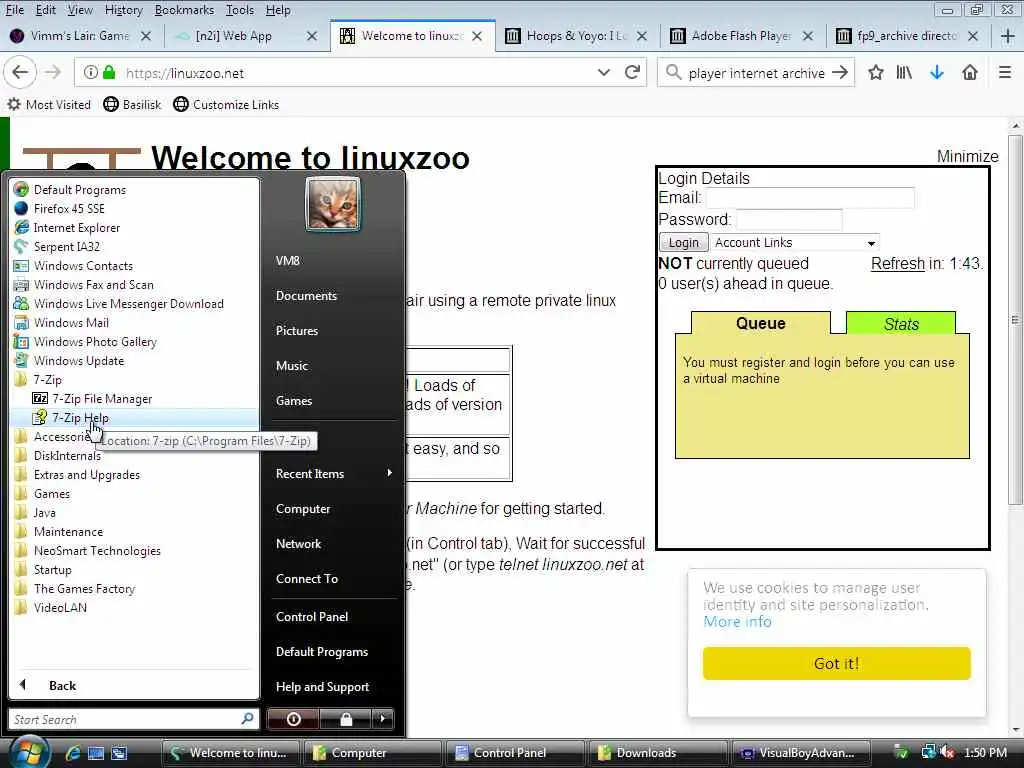Click the Got it! cookie button

click(837, 664)
